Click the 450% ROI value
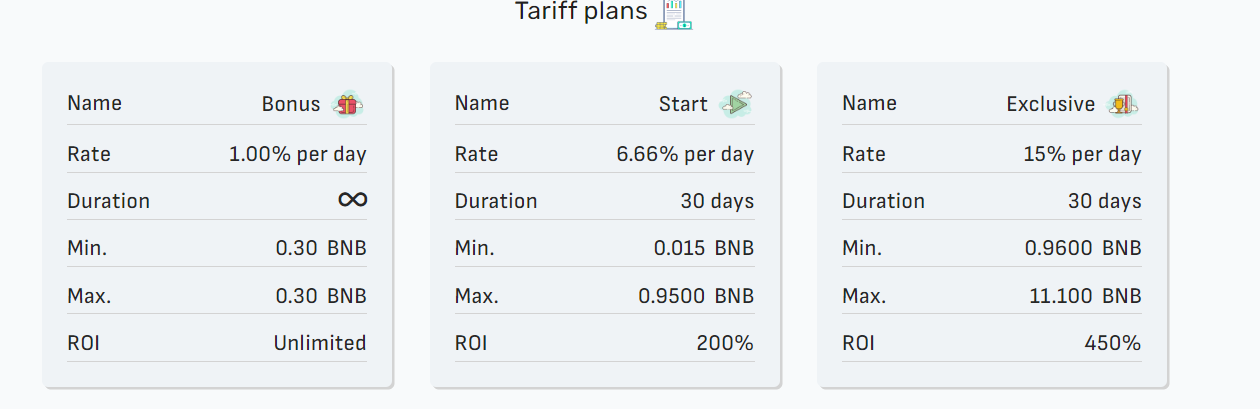 click(x=1112, y=343)
